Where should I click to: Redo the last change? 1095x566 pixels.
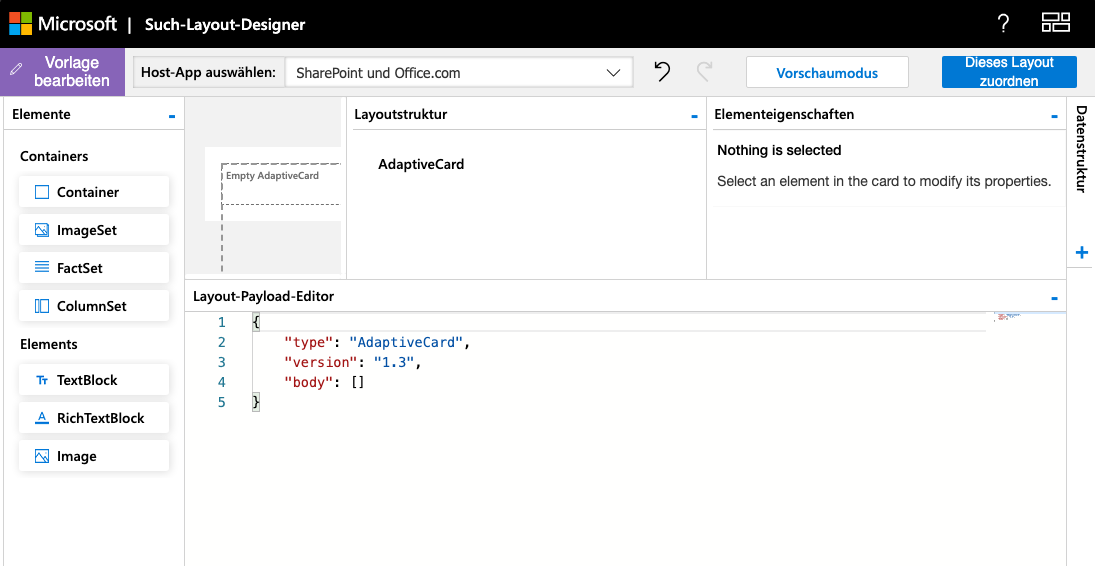tap(705, 72)
